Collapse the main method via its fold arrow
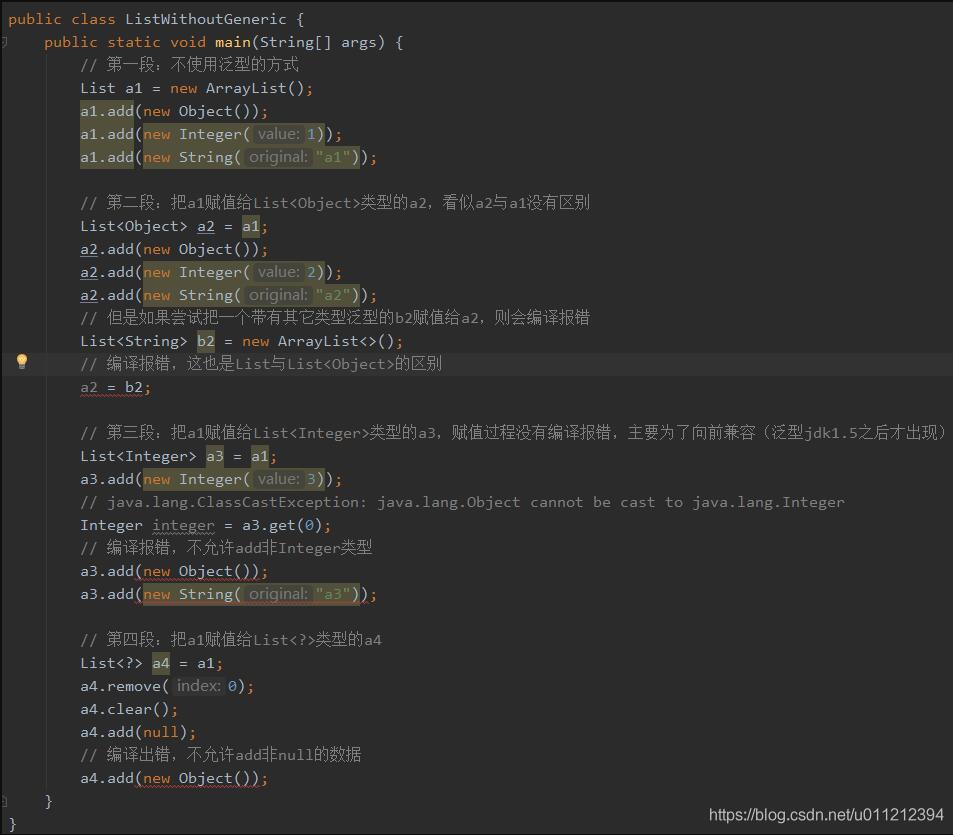This screenshot has height=835, width=953. pos(6,42)
